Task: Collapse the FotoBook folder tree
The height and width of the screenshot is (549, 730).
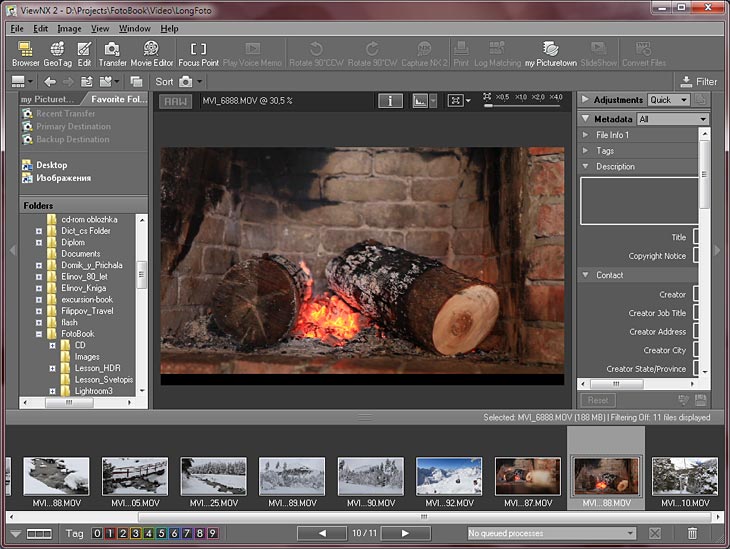Action: click(x=39, y=334)
